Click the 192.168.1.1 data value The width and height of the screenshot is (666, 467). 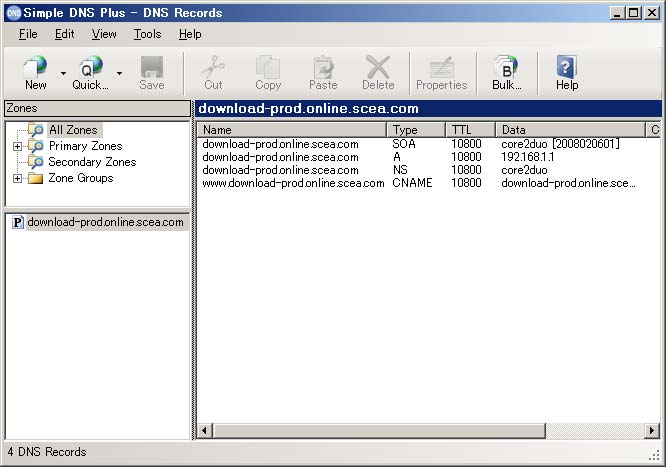coord(528,157)
